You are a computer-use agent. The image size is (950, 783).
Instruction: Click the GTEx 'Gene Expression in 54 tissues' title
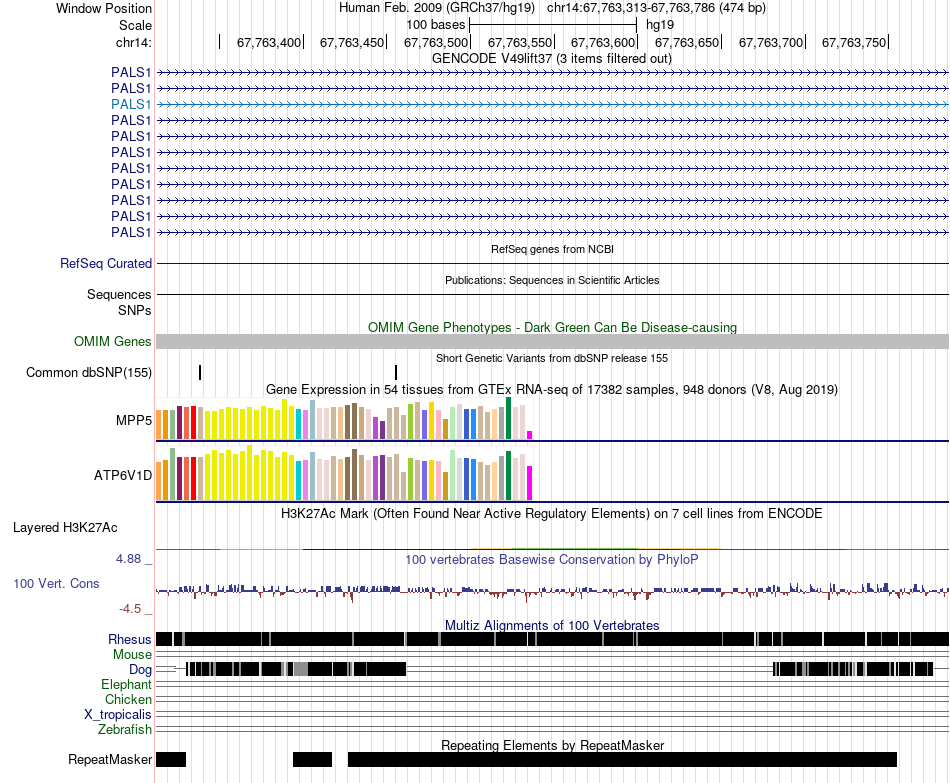click(x=552, y=390)
